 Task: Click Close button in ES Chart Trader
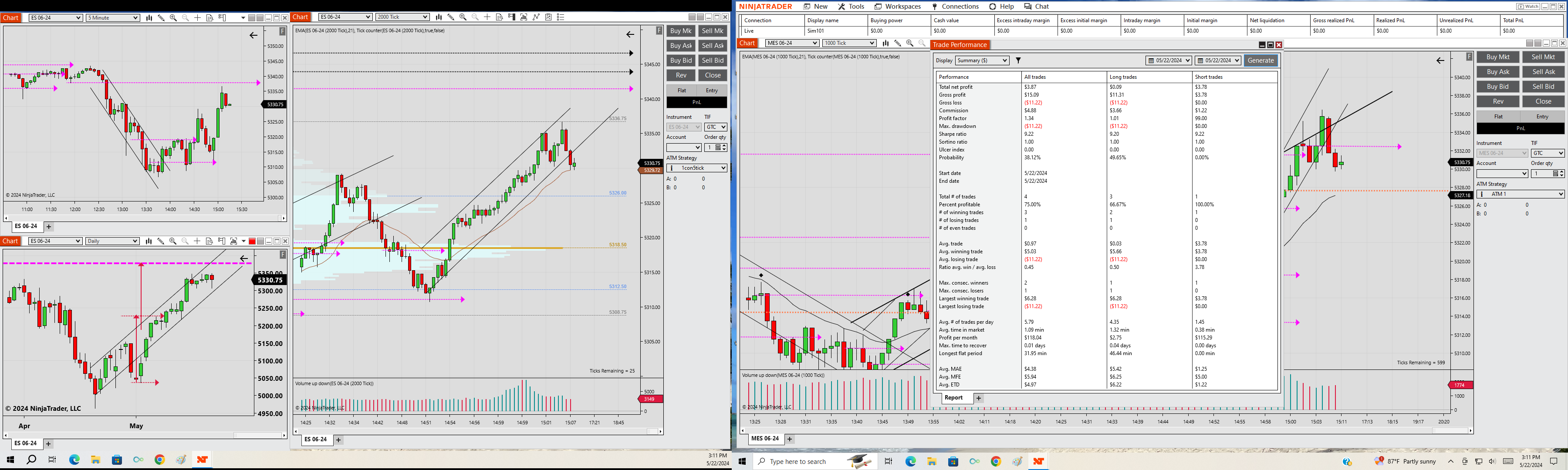[713, 75]
